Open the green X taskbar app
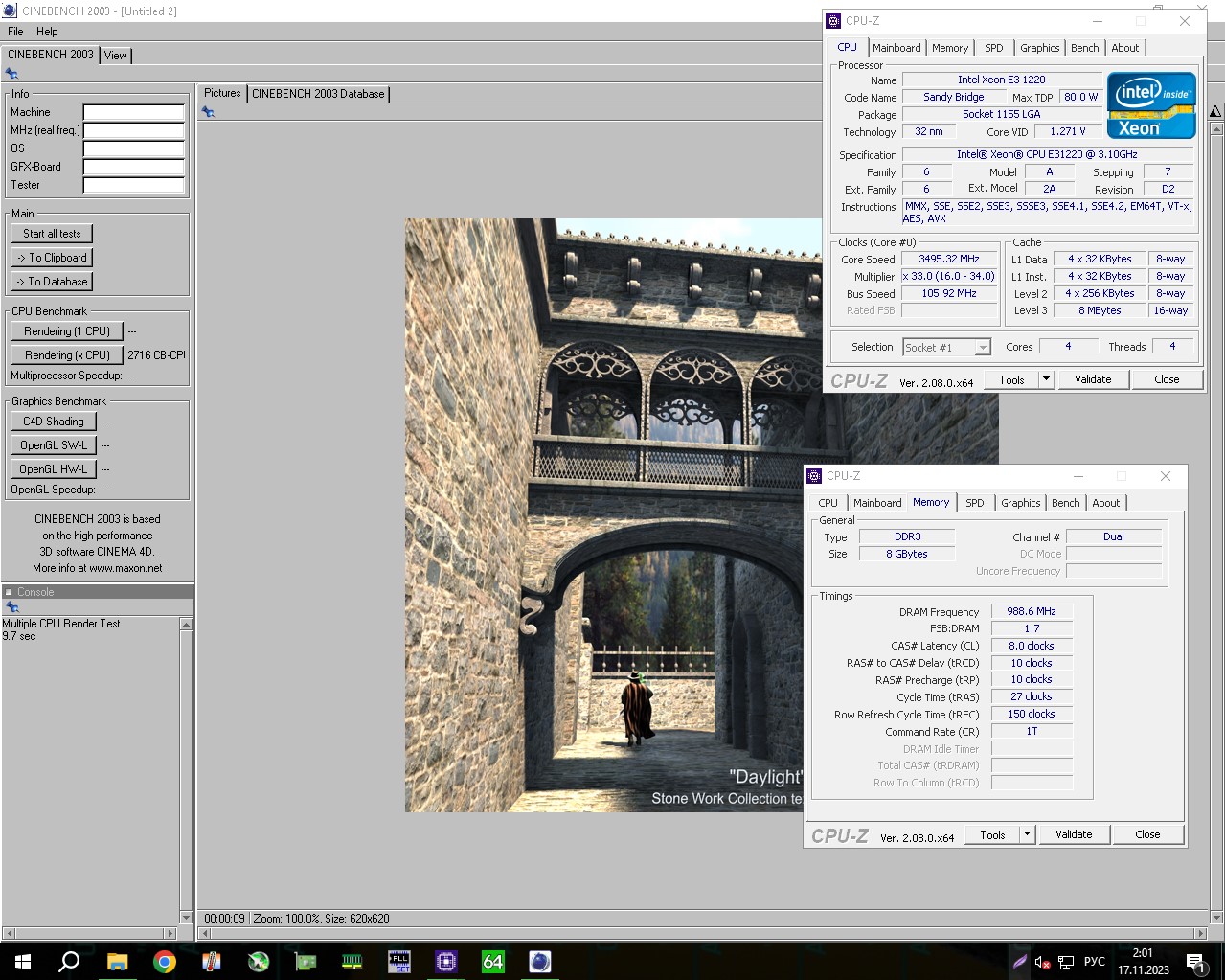The height and width of the screenshot is (980, 1225). pyautogui.click(x=259, y=961)
